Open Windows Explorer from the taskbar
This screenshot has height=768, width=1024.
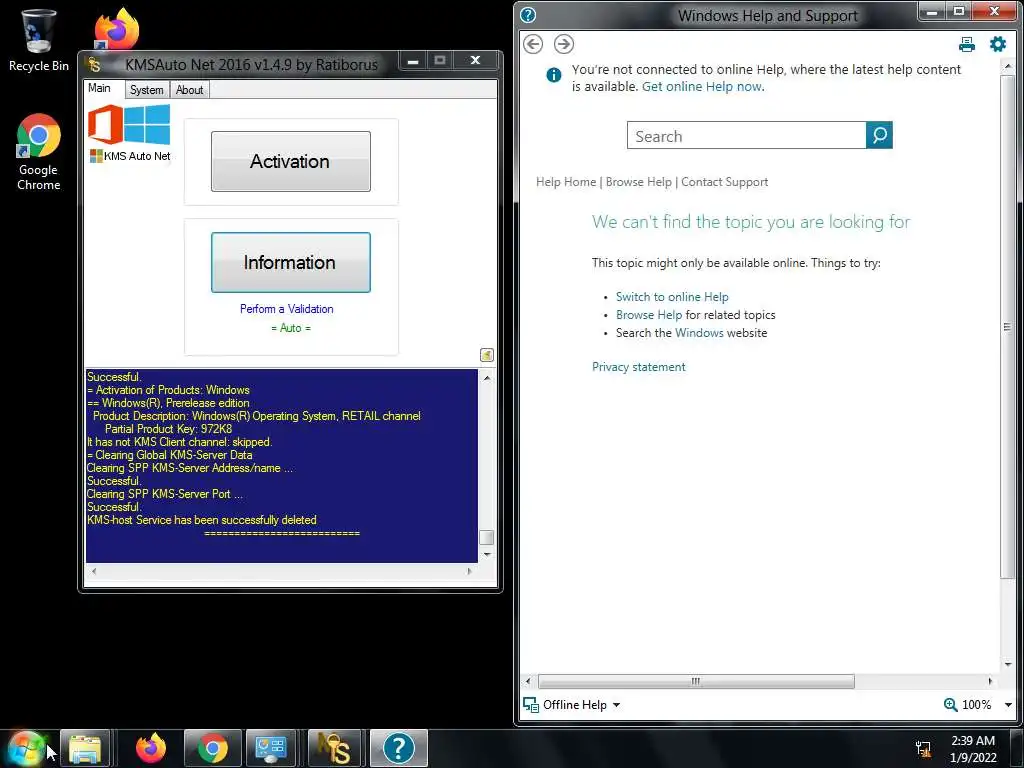(86, 748)
